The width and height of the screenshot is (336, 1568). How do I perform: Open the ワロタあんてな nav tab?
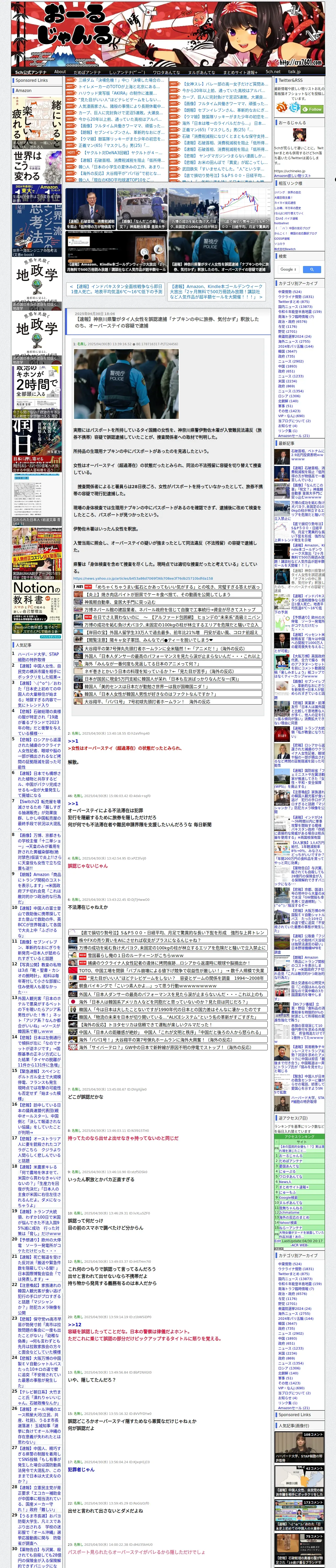coord(166,72)
